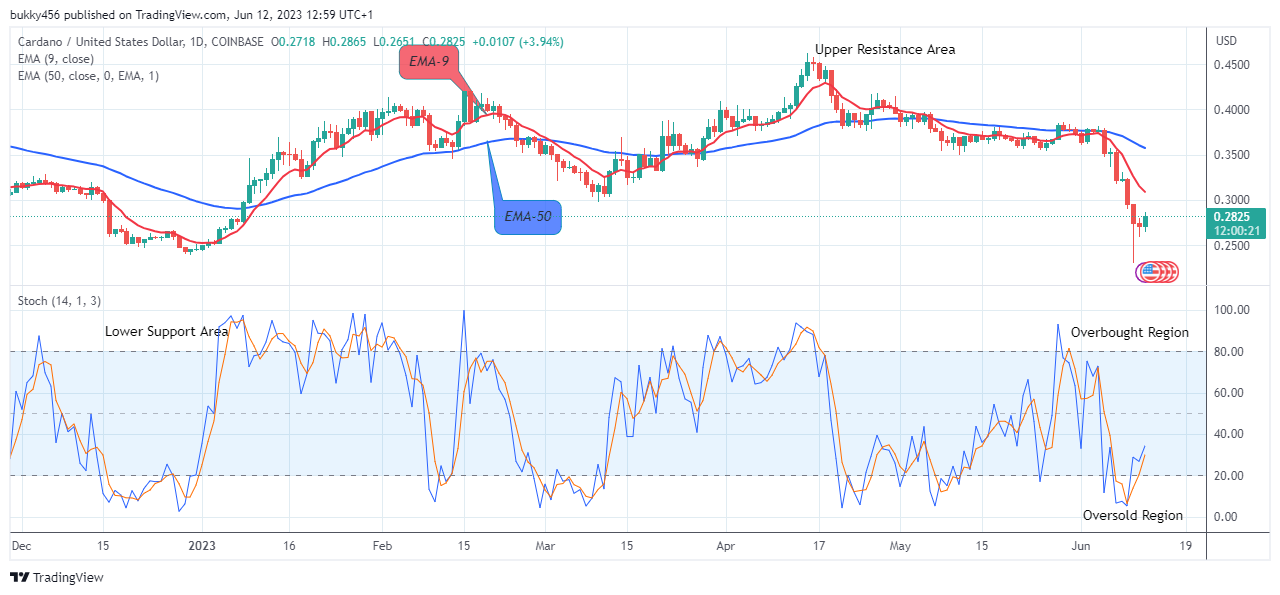The width and height of the screenshot is (1280, 595).
Task: Click the +0.0107 (+3.94%) change value
Action: [516, 42]
